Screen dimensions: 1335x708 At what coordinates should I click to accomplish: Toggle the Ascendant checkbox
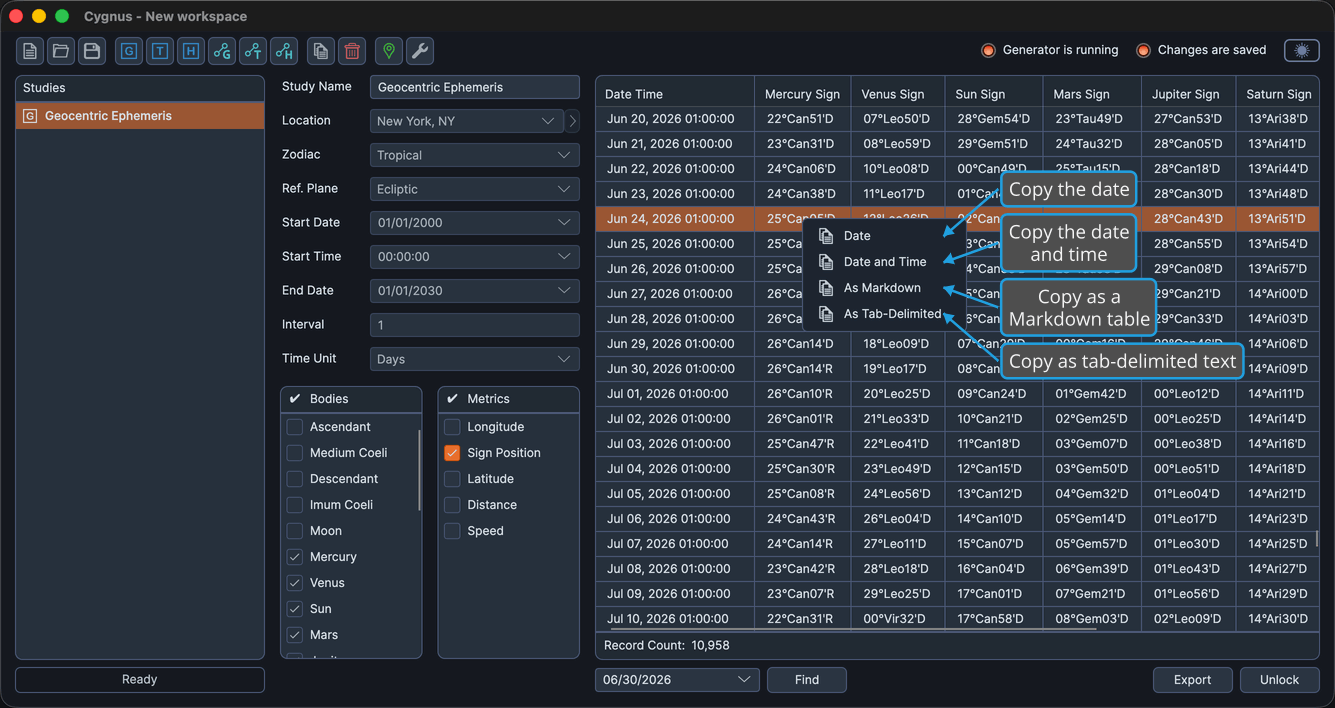[295, 427]
